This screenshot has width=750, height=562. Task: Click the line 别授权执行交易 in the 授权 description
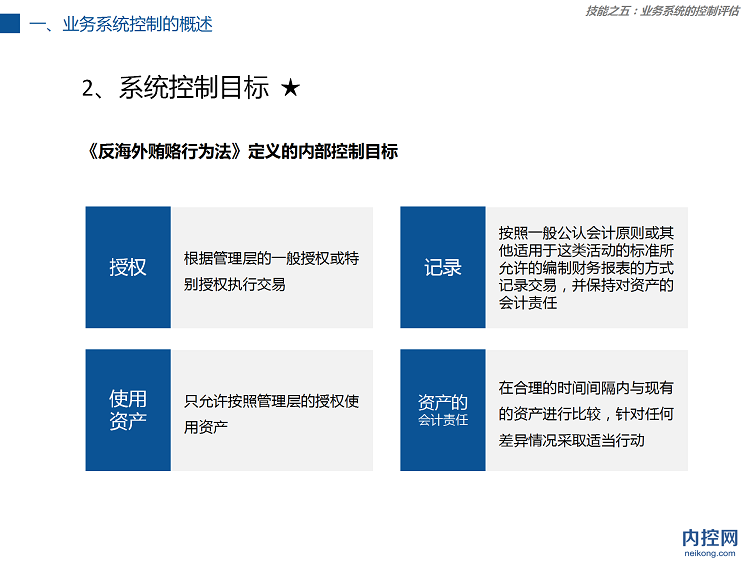[235, 284]
